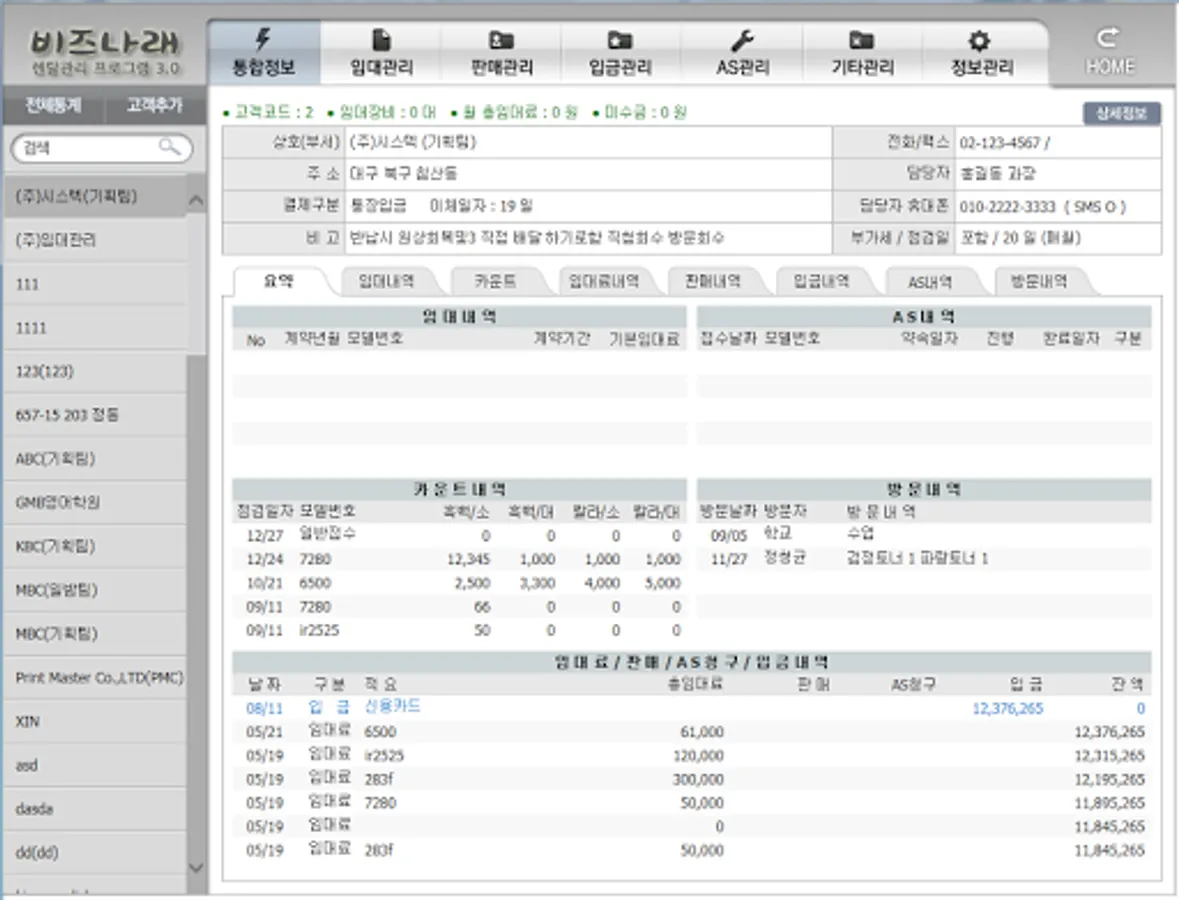This screenshot has height=900, width=1179.
Task: Click the magnifier icon in search box
Action: pos(170,148)
